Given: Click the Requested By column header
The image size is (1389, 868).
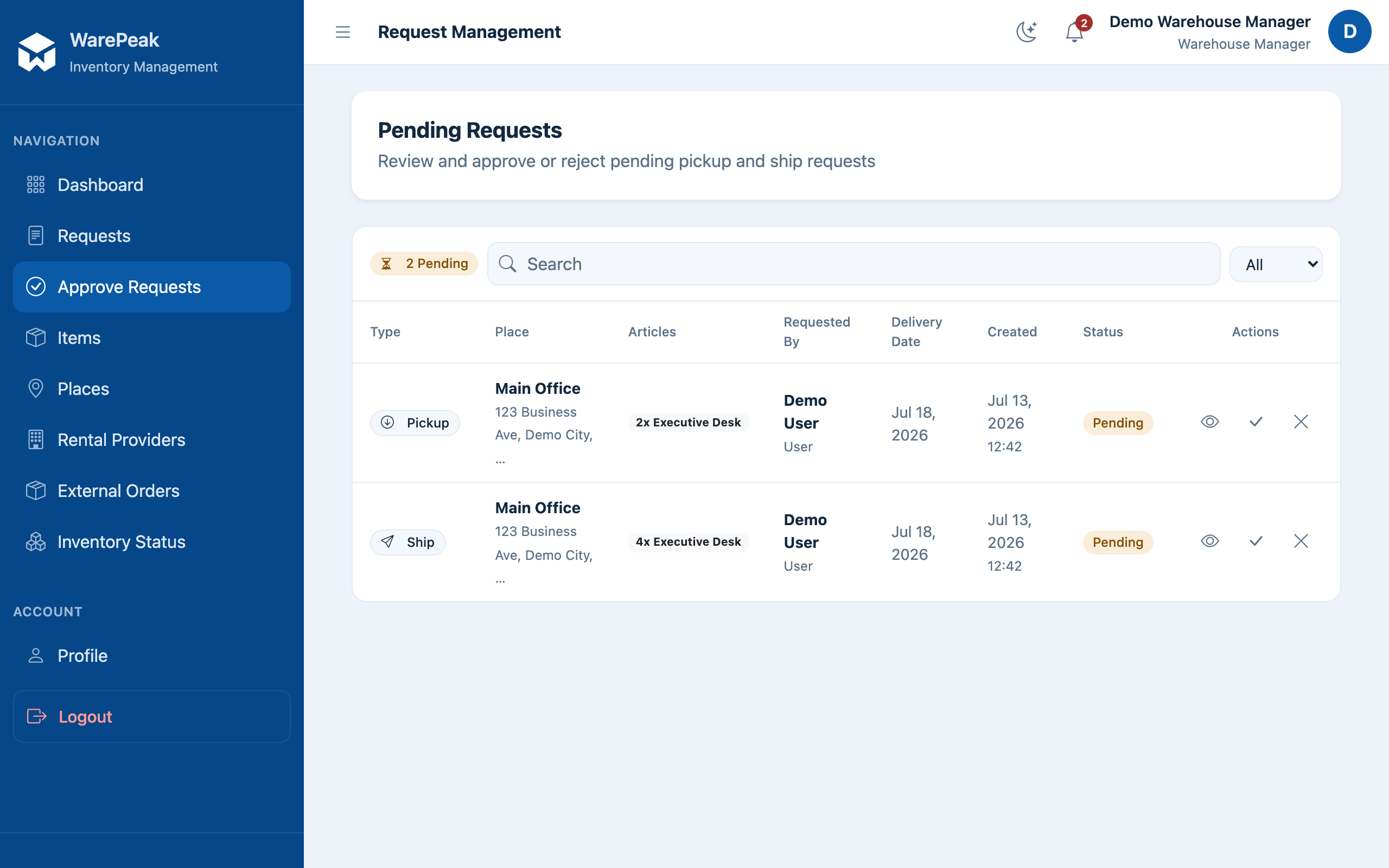Looking at the screenshot, I should [x=817, y=332].
